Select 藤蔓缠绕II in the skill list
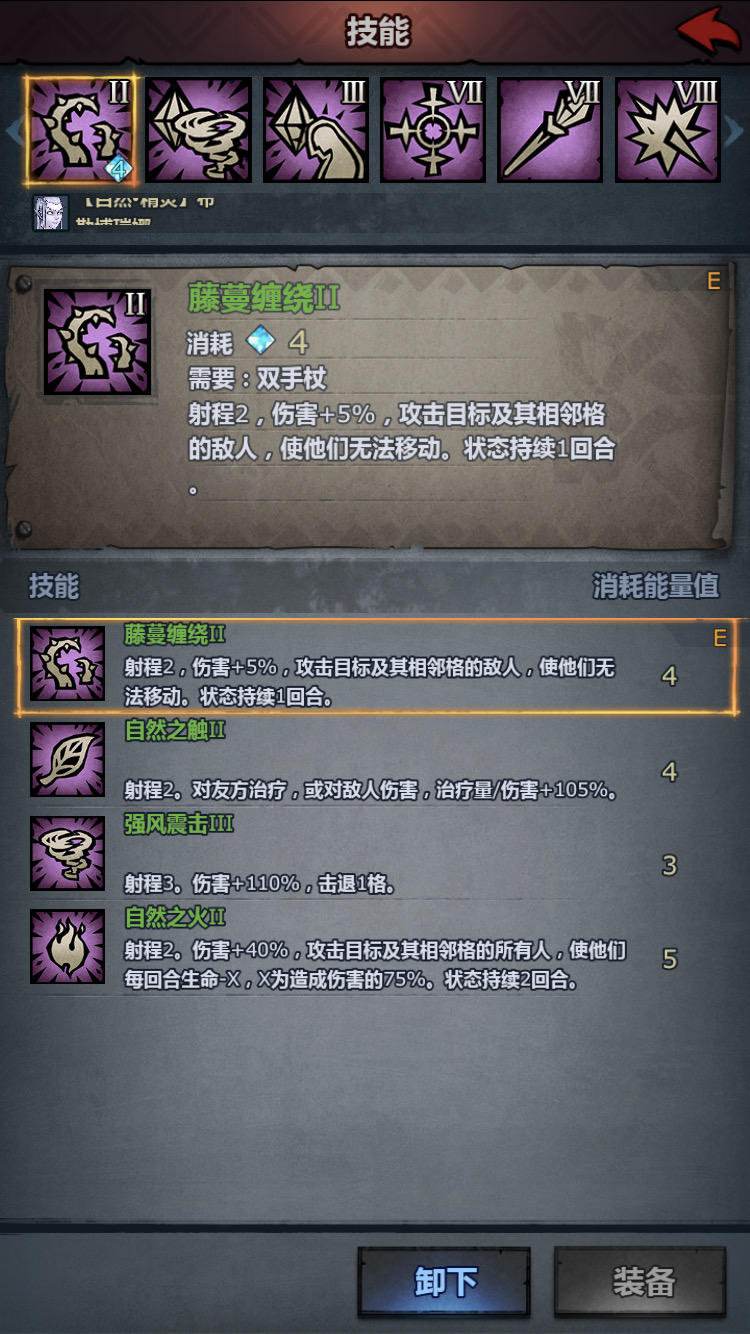The width and height of the screenshot is (750, 1334). coord(375,666)
